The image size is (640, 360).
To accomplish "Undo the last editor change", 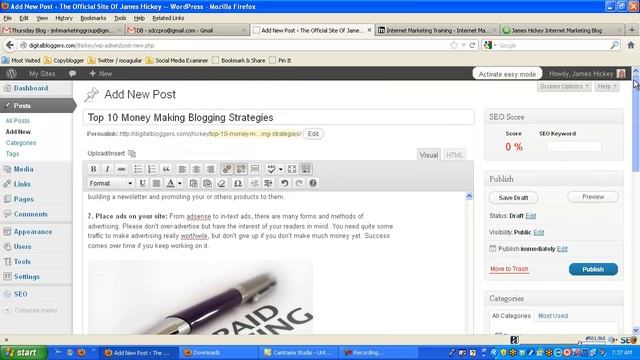I will [284, 183].
